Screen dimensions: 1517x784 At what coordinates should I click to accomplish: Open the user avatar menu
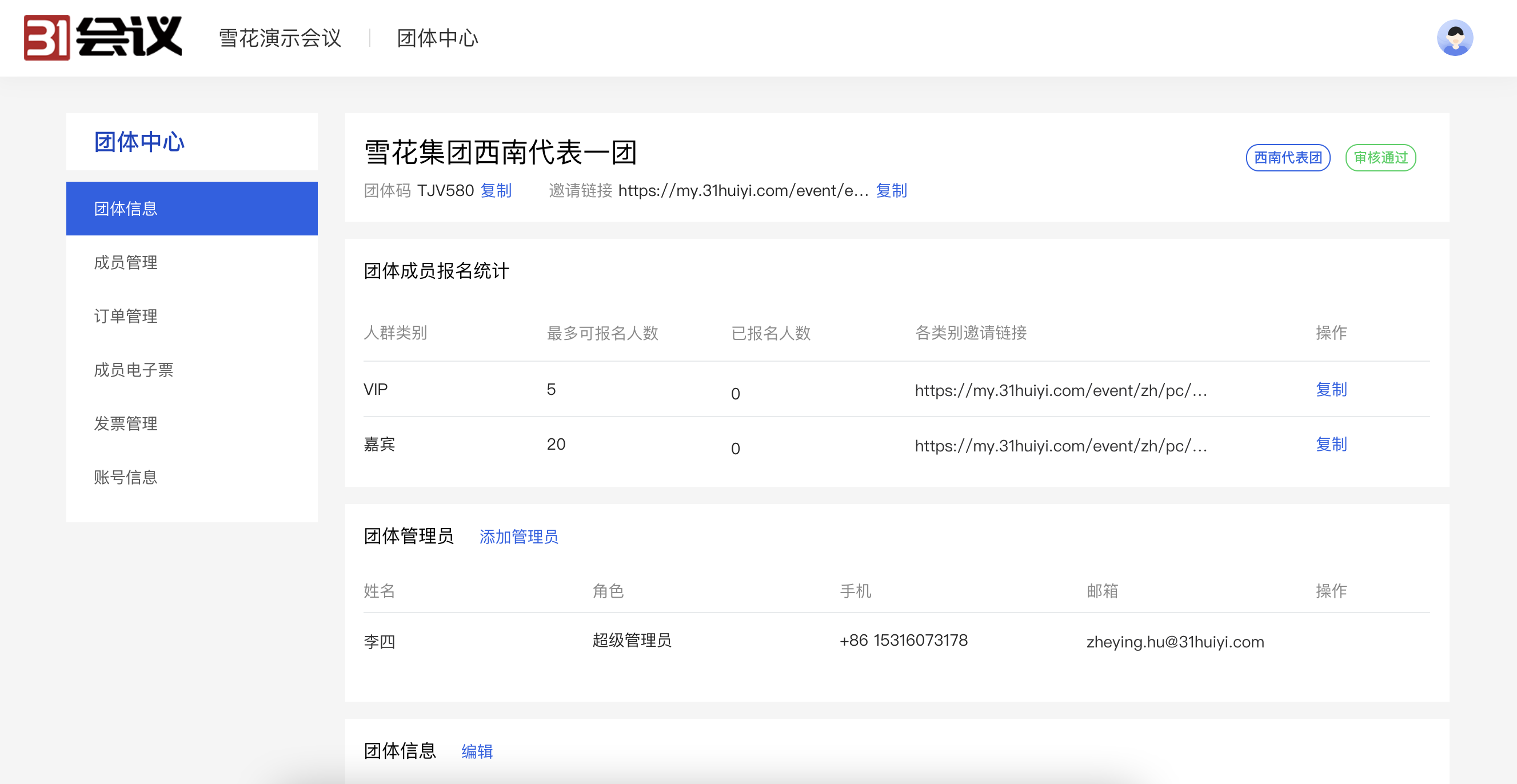1455,38
